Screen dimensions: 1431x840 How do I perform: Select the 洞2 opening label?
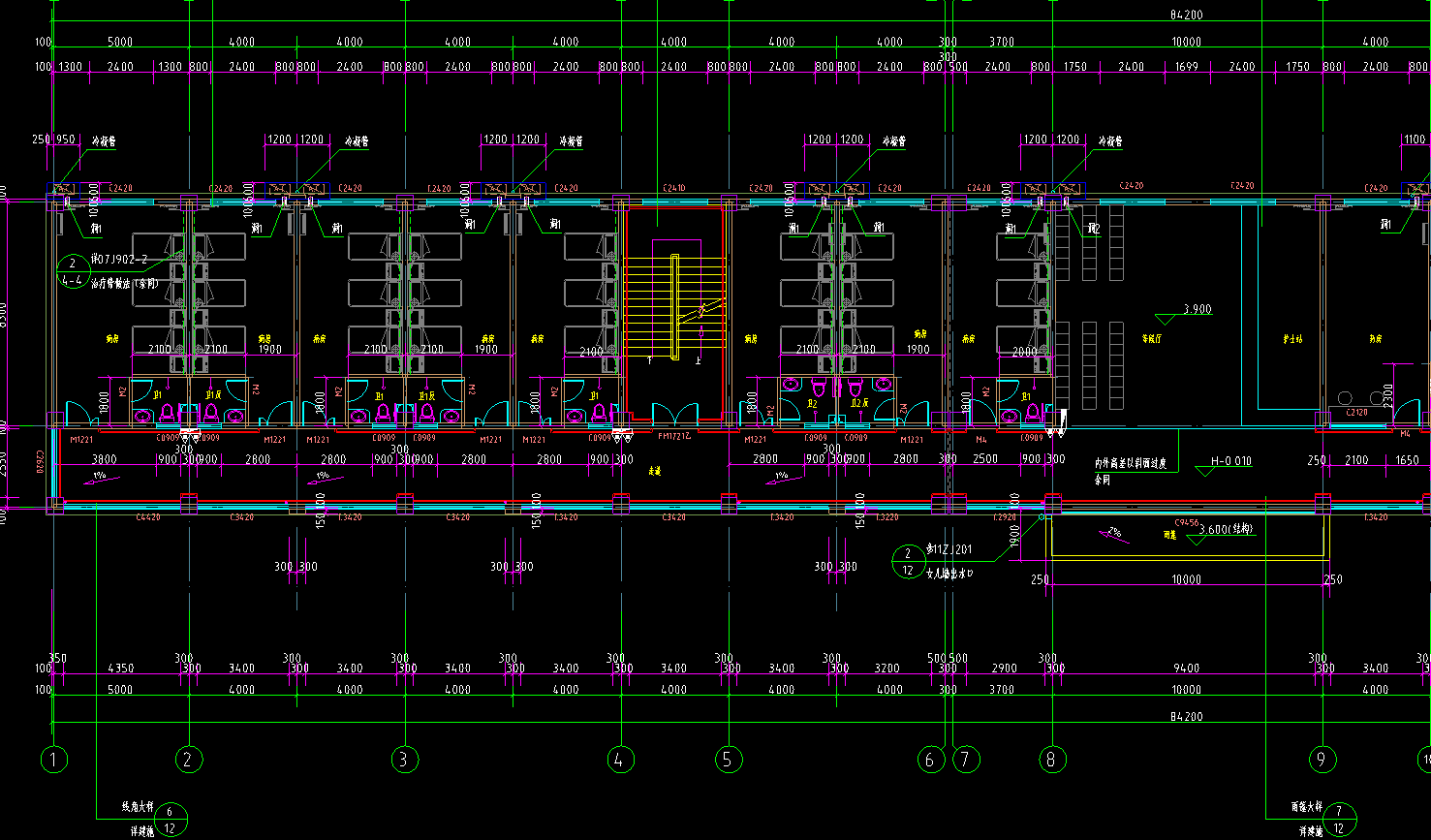pyautogui.click(x=1094, y=229)
